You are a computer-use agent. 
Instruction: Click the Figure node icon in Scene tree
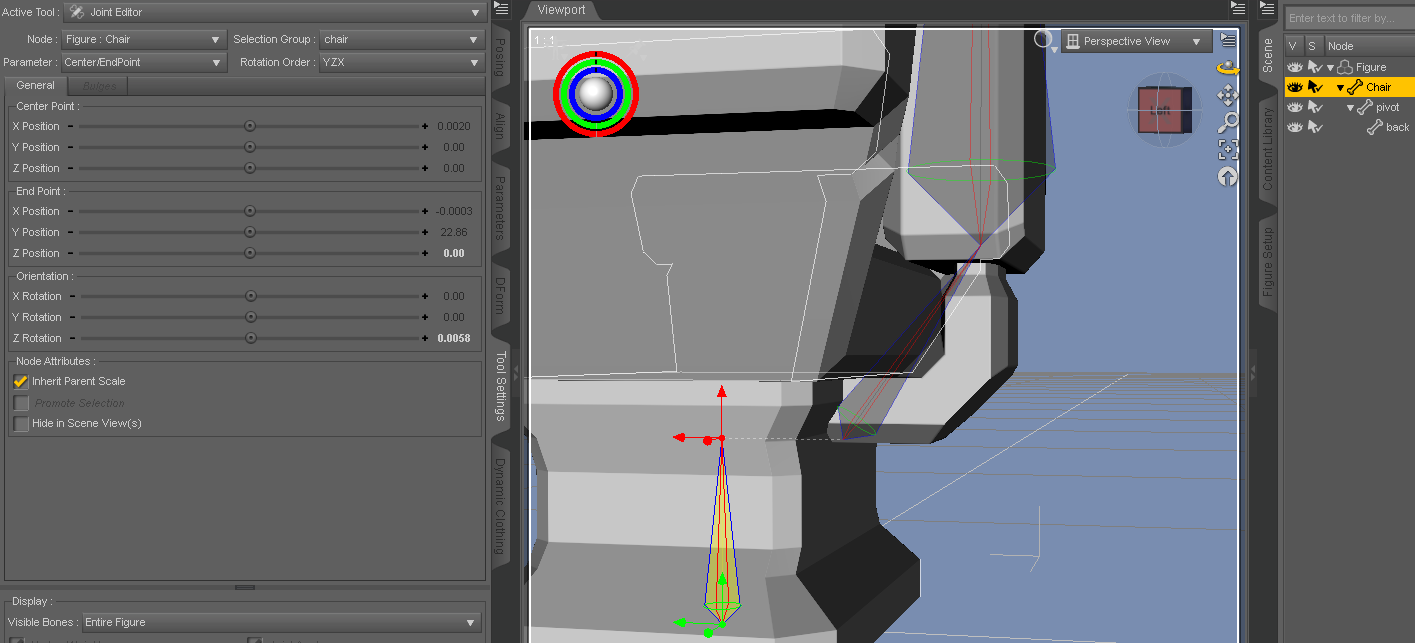(1345, 67)
